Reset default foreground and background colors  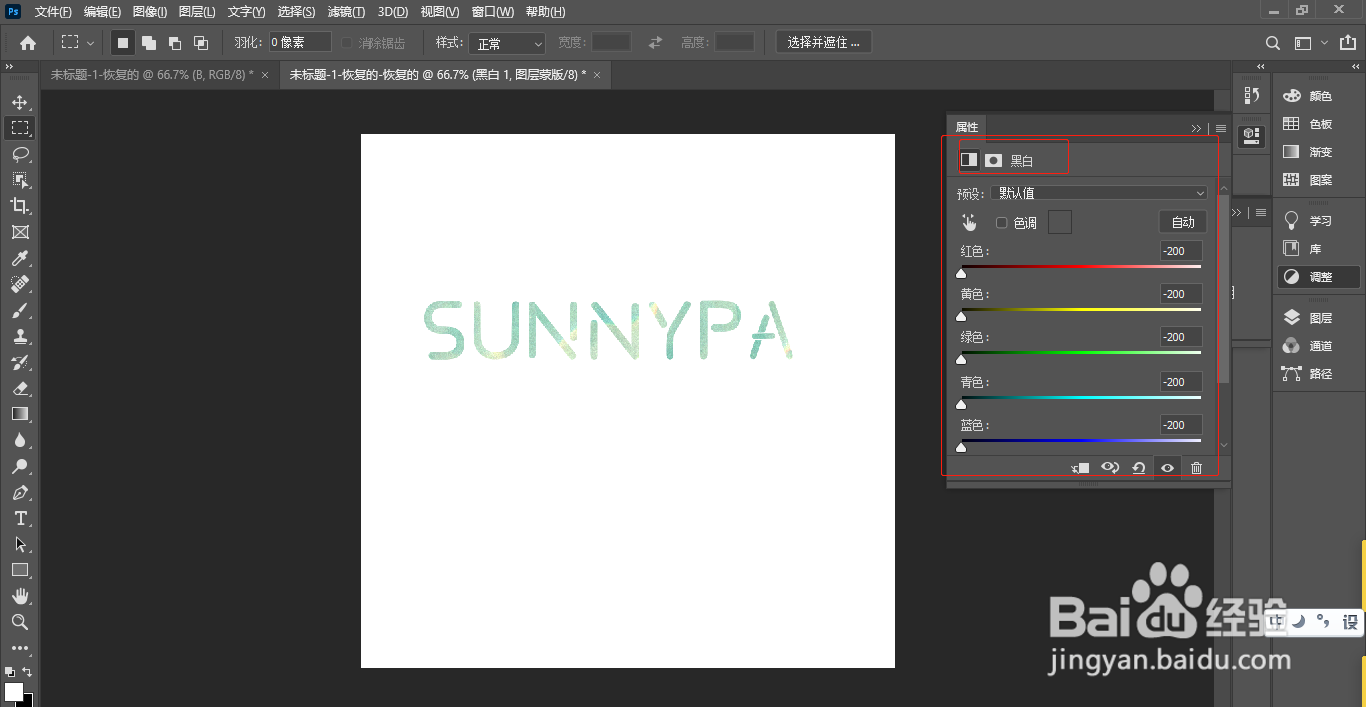click(x=10, y=672)
